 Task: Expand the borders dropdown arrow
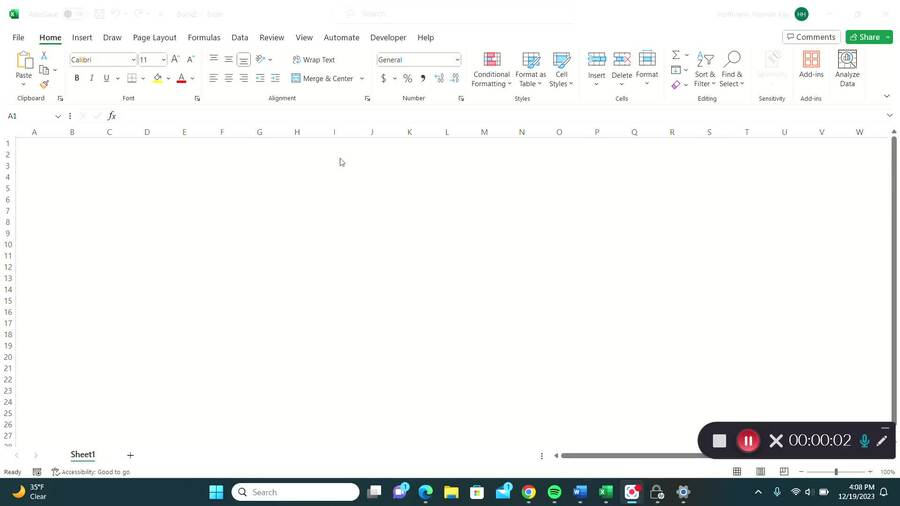tap(143, 78)
